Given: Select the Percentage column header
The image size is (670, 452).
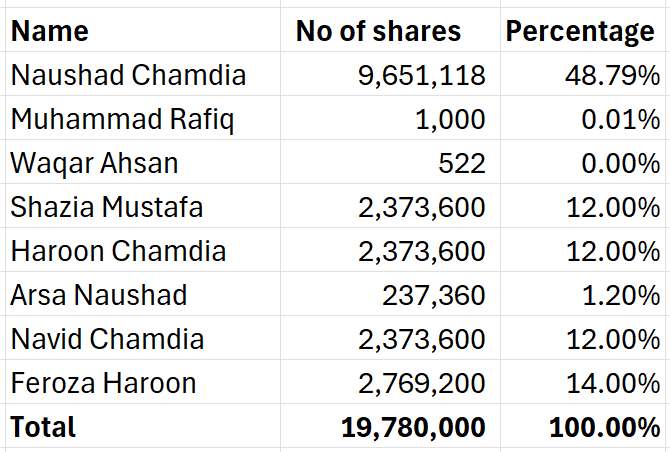Looking at the screenshot, I should [x=580, y=31].
